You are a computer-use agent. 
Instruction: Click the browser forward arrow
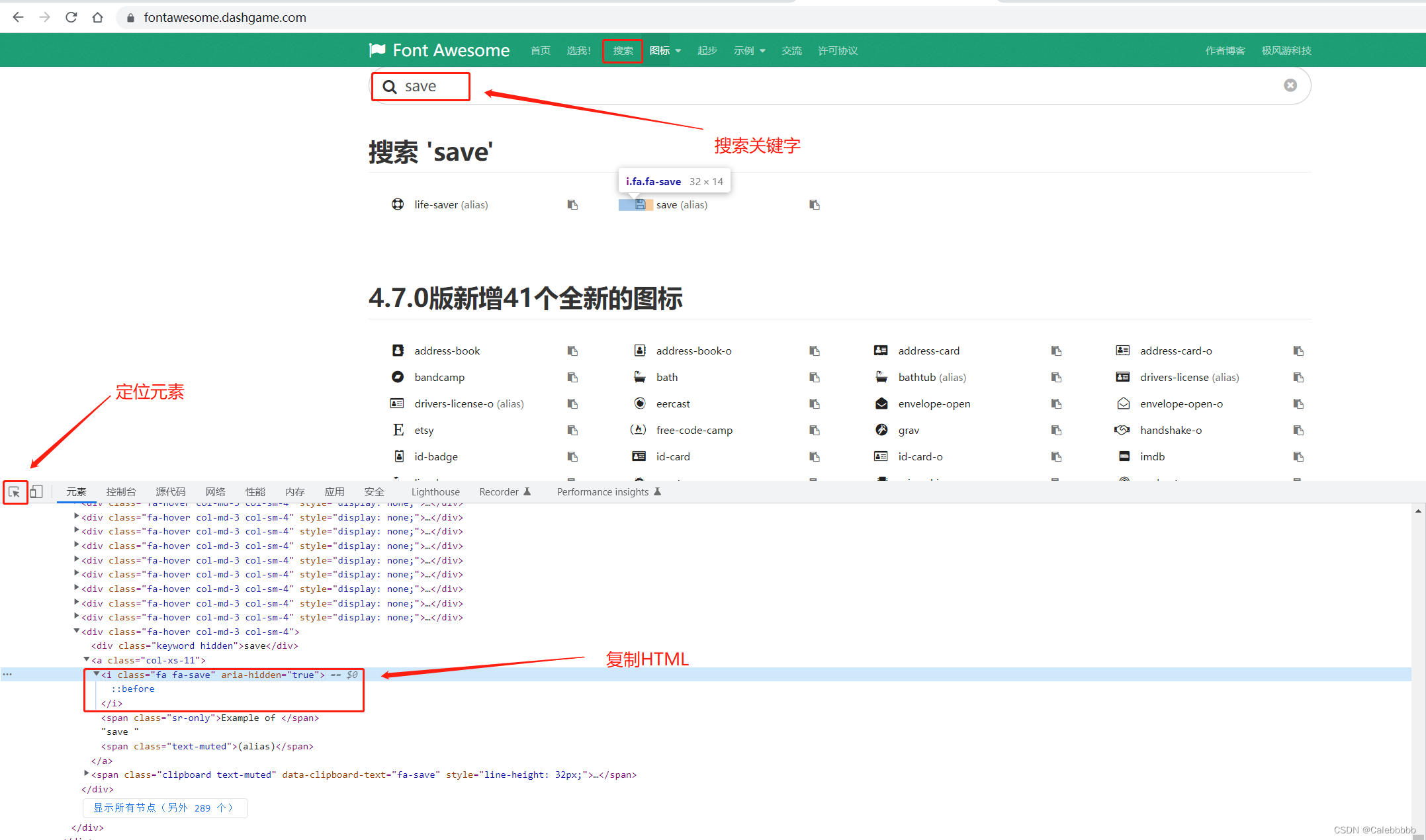(44, 18)
